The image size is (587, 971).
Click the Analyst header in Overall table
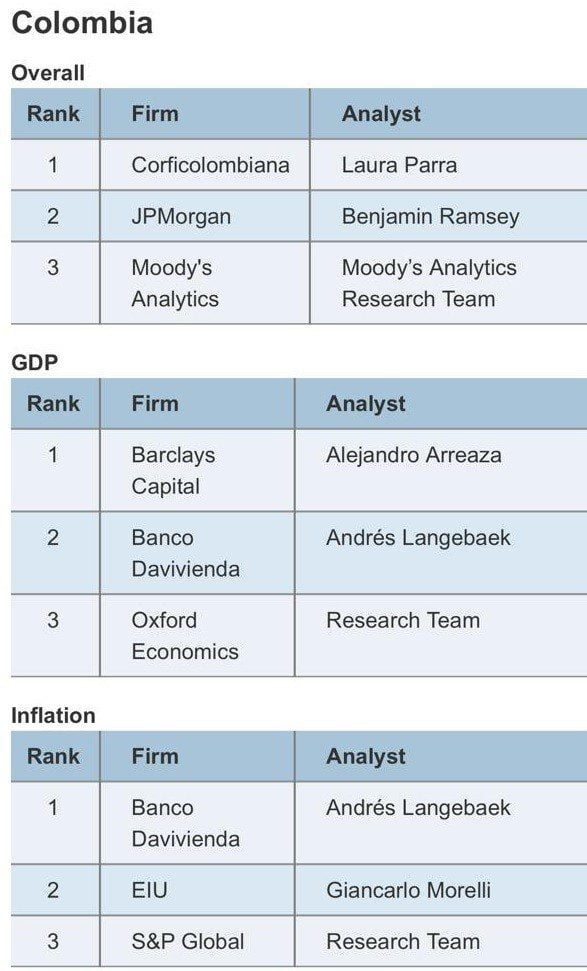381,114
